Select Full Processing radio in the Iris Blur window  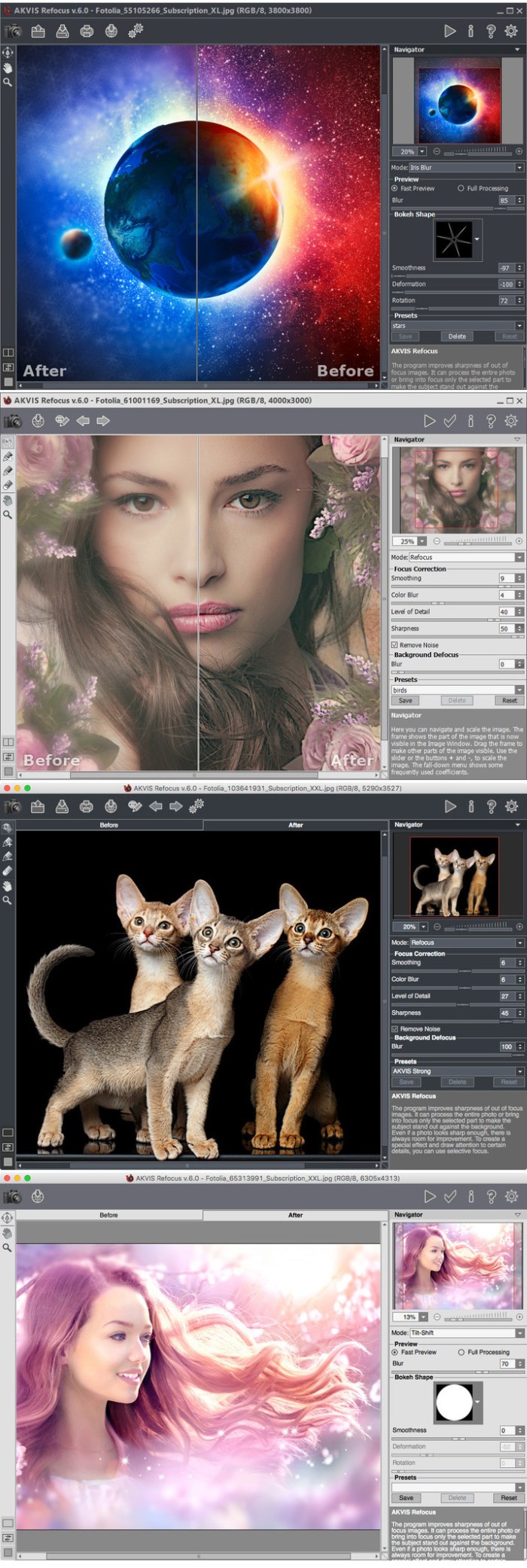coord(461,188)
